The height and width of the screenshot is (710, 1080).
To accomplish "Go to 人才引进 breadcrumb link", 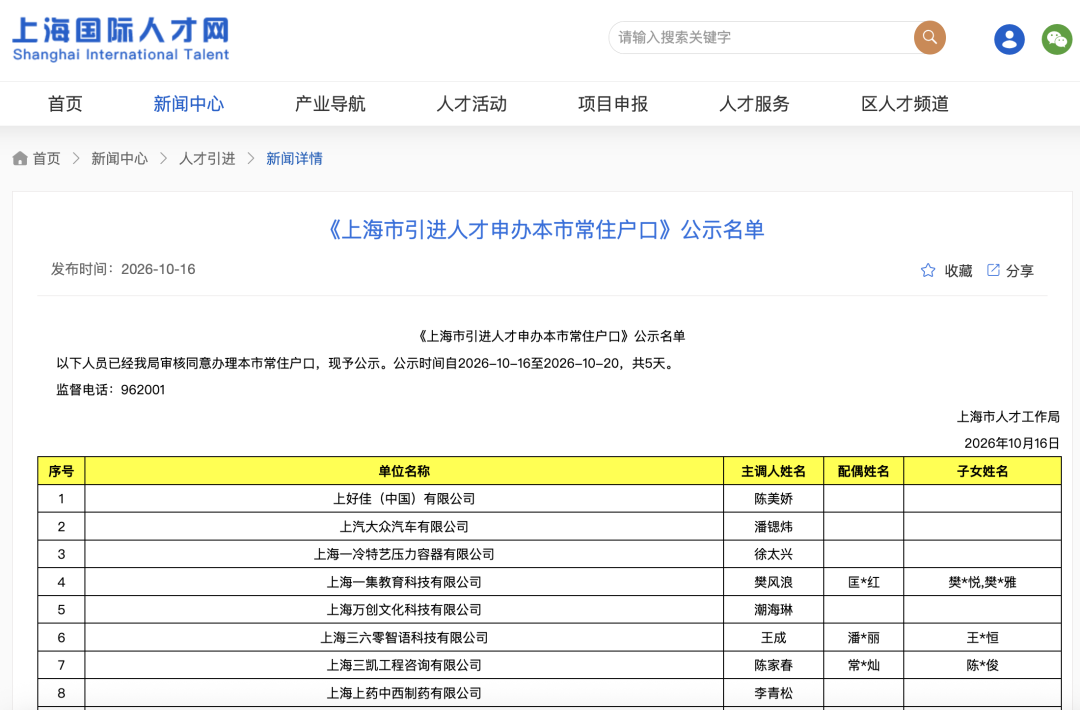I will point(207,158).
